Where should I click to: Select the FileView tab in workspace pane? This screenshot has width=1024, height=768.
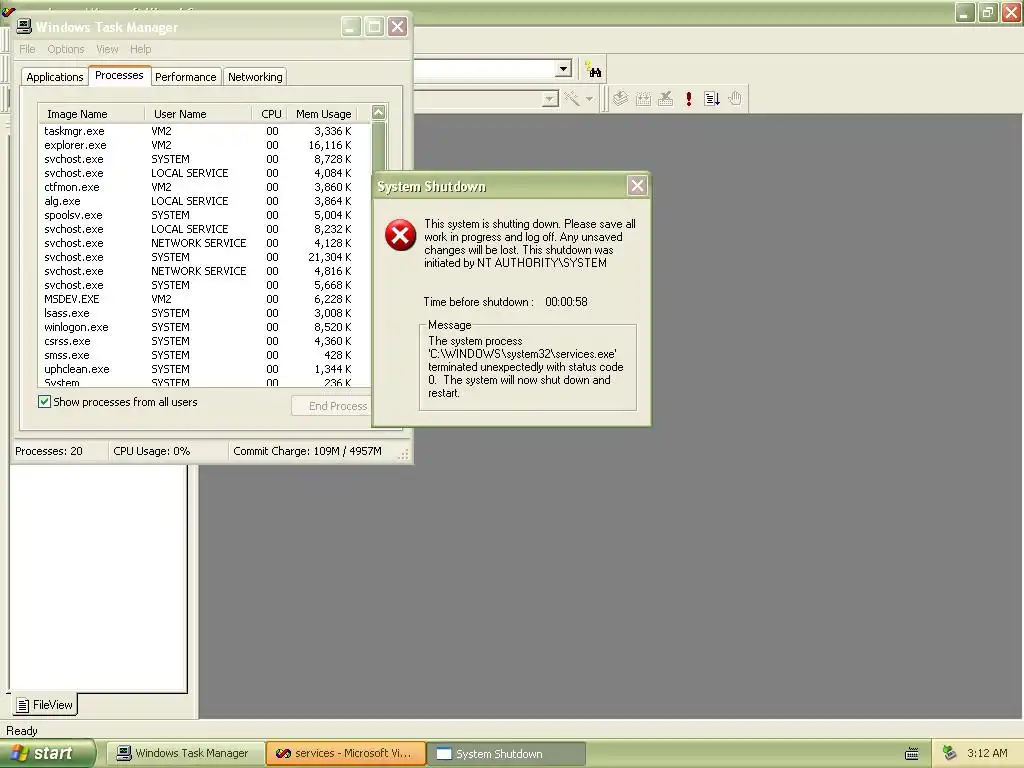coord(44,705)
